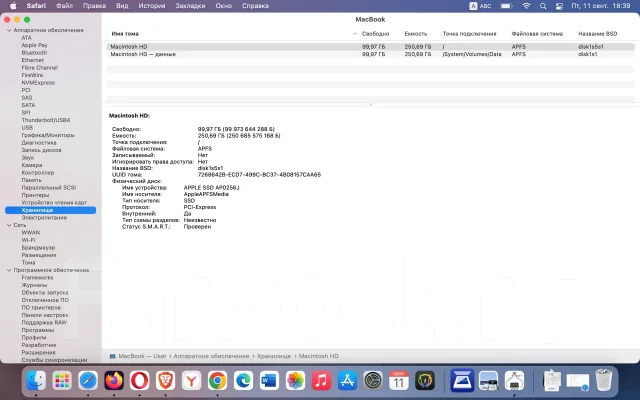Select Графика/Мониторы in the sidebar
This screenshot has width=640, height=400.
48,135
